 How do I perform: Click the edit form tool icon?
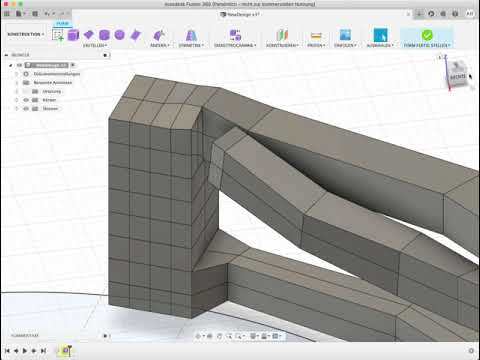click(x=159, y=35)
